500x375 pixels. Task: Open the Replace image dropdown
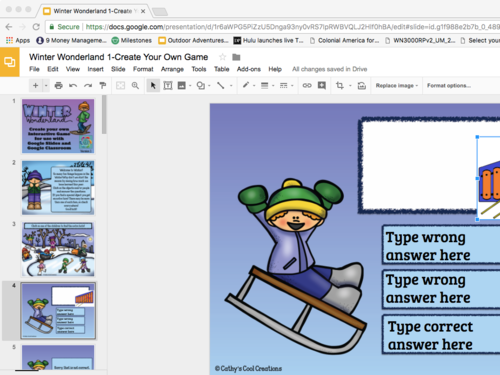(x=396, y=86)
